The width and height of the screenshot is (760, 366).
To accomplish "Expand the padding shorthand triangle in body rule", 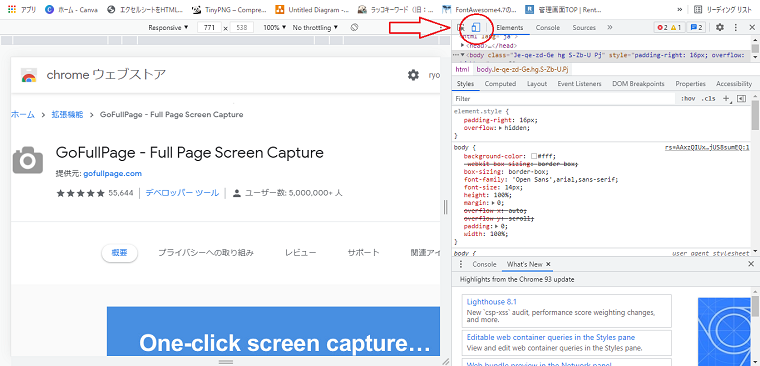I will (x=497, y=226).
